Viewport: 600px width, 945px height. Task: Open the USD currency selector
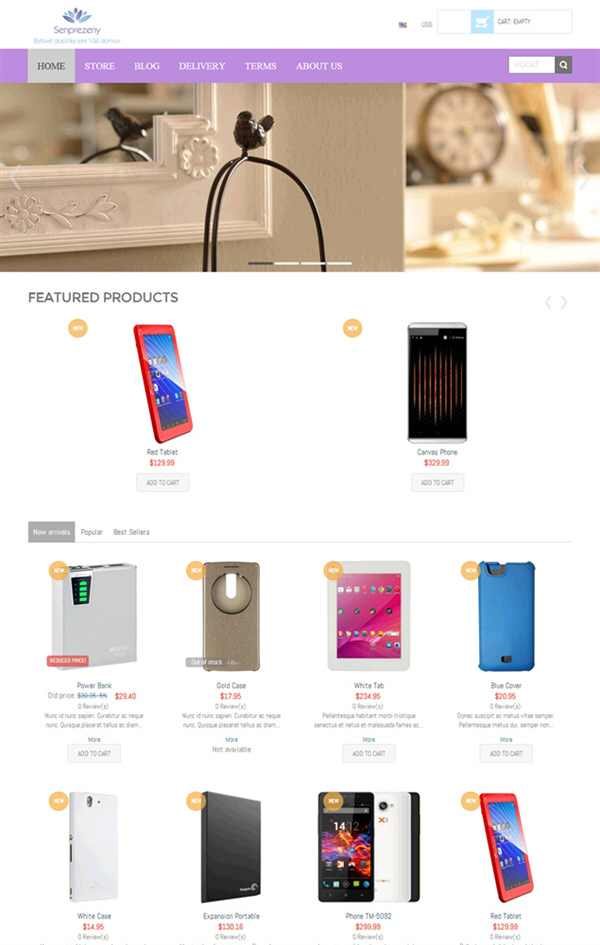[427, 25]
